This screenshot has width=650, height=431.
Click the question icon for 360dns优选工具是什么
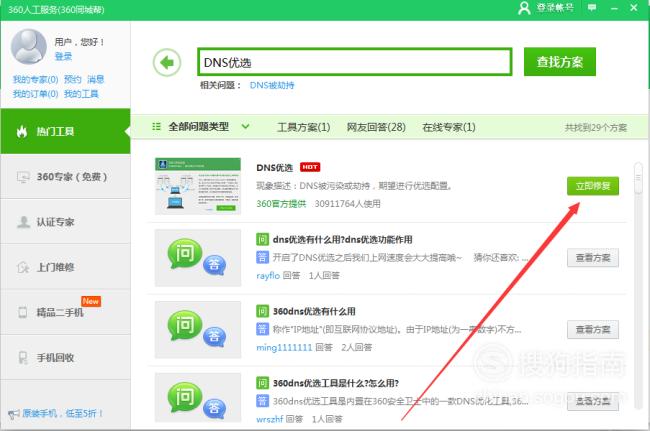262,383
